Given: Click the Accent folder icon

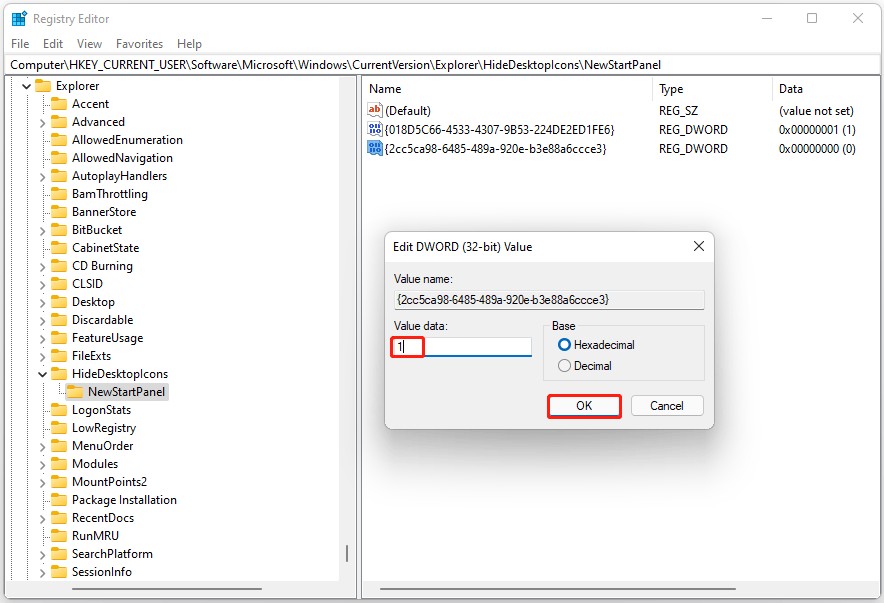Looking at the screenshot, I should pyautogui.click(x=59, y=104).
